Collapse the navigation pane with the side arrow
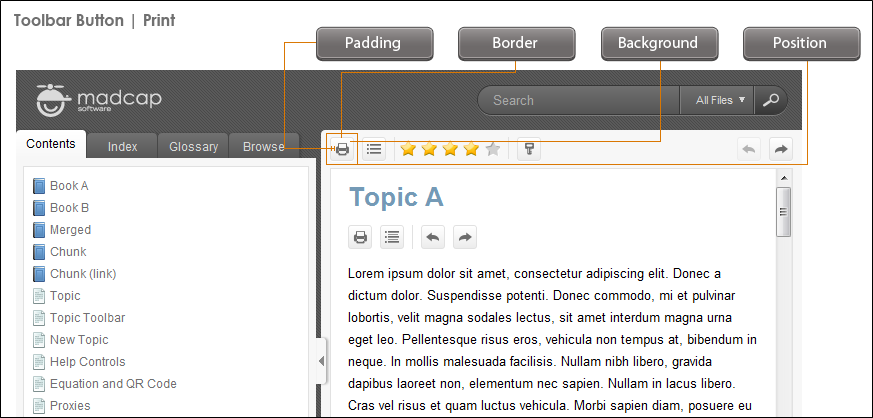 (x=321, y=361)
